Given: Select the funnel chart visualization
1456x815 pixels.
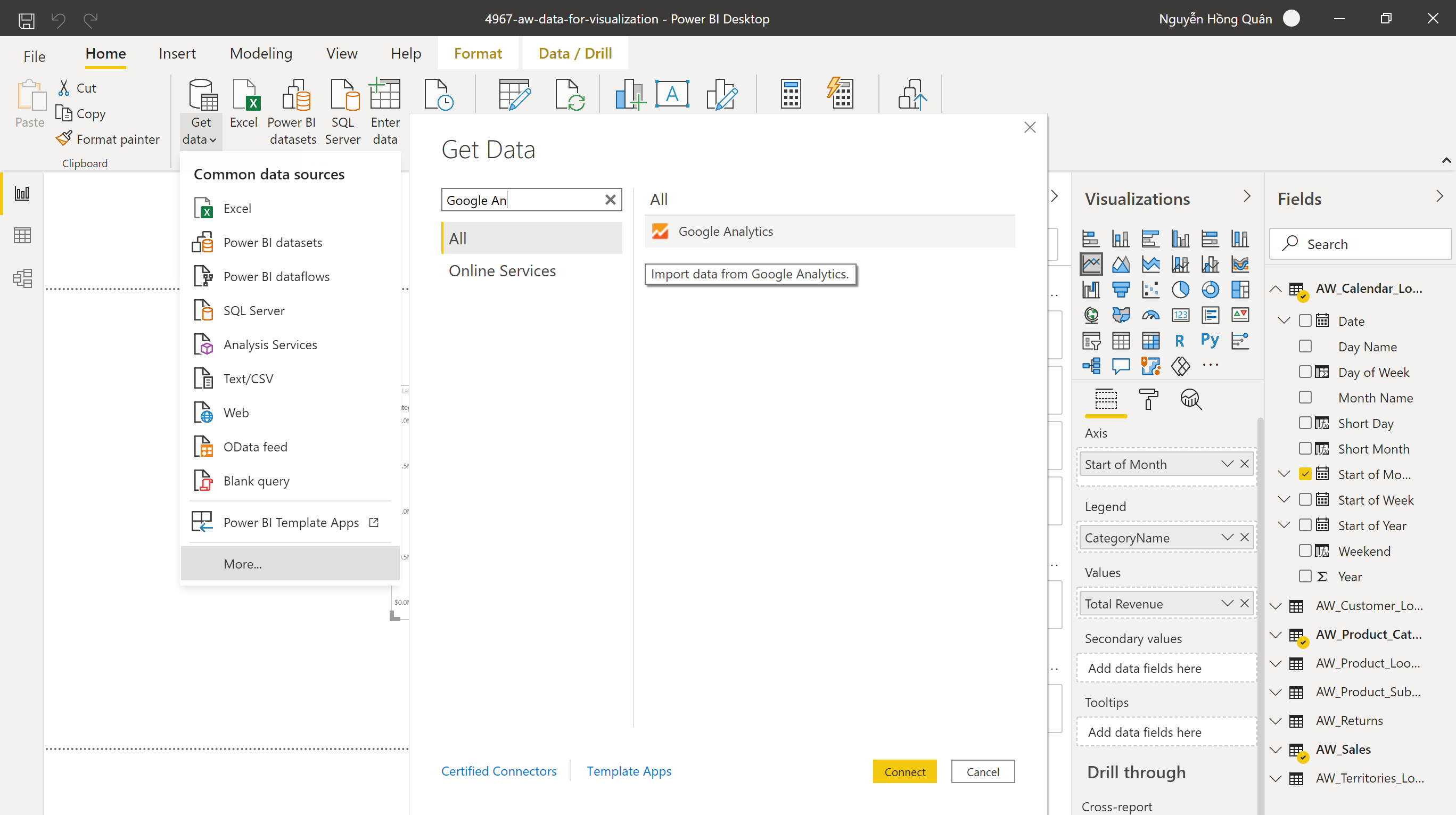Looking at the screenshot, I should point(1120,290).
